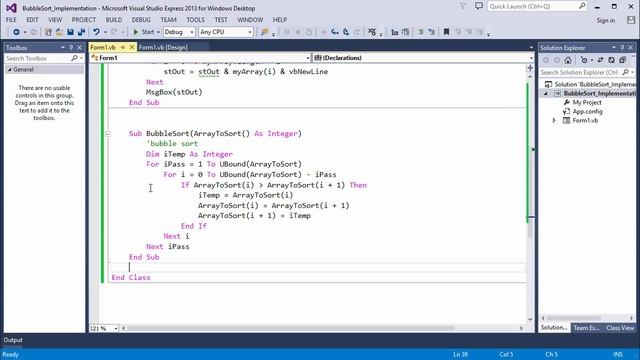Open the TEAM menu

(168, 20)
